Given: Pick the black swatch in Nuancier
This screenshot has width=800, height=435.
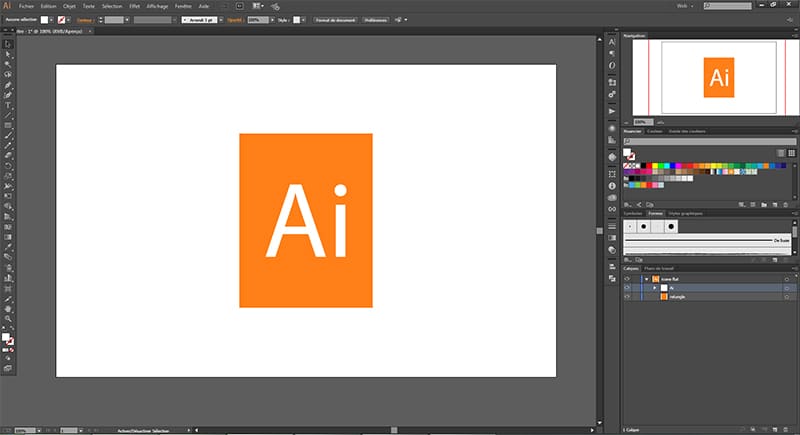Looking at the screenshot, I should point(643,166).
